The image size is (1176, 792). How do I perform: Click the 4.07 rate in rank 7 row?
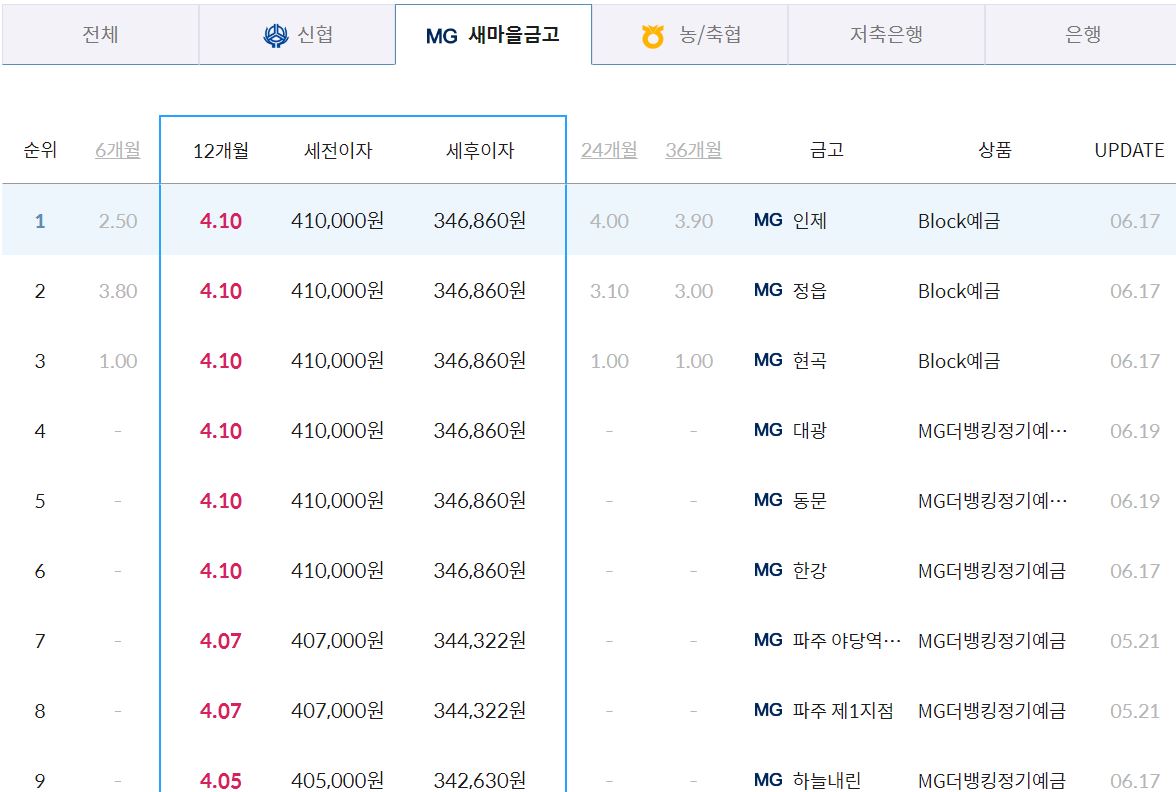(x=220, y=641)
